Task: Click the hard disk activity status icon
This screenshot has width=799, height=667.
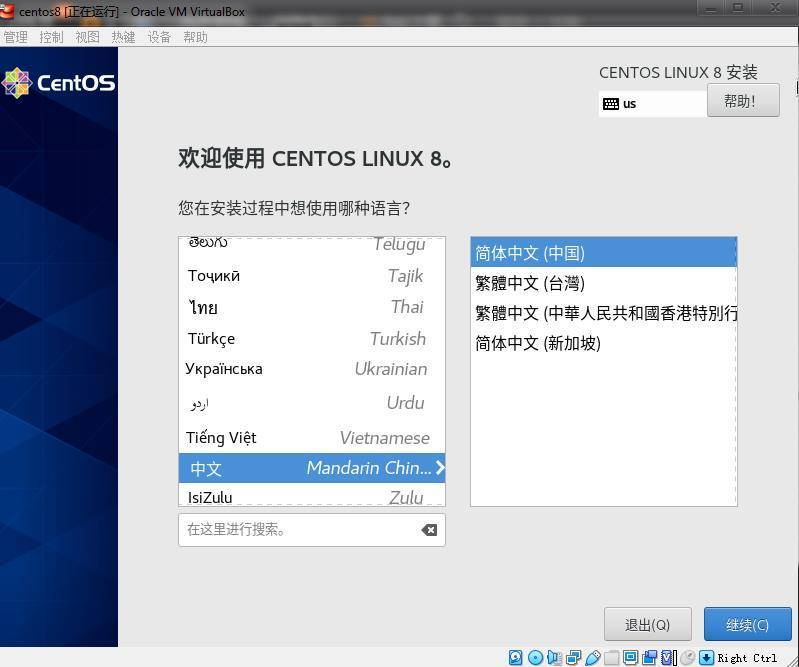Action: [516, 657]
